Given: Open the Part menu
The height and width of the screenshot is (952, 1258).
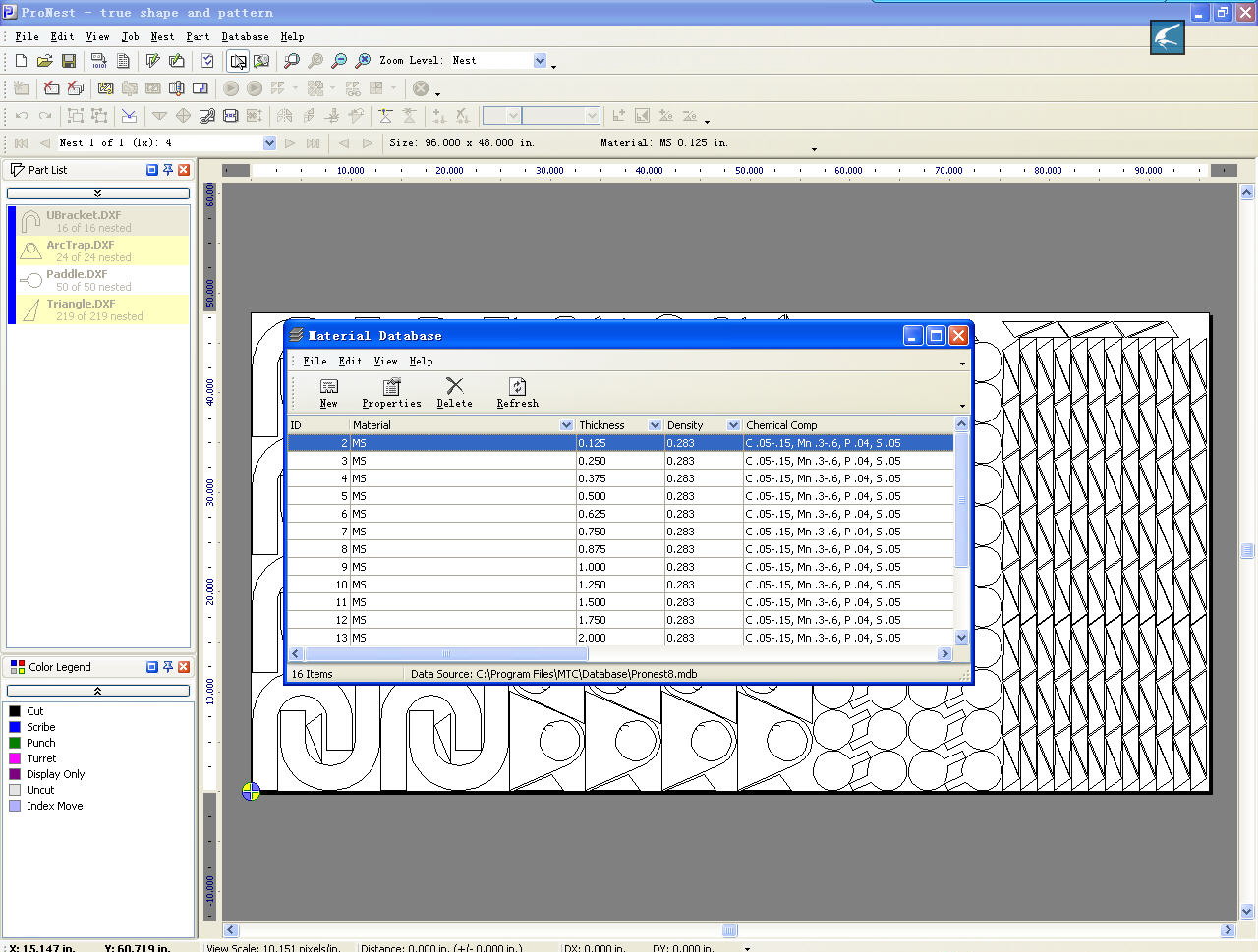Looking at the screenshot, I should tap(198, 36).
